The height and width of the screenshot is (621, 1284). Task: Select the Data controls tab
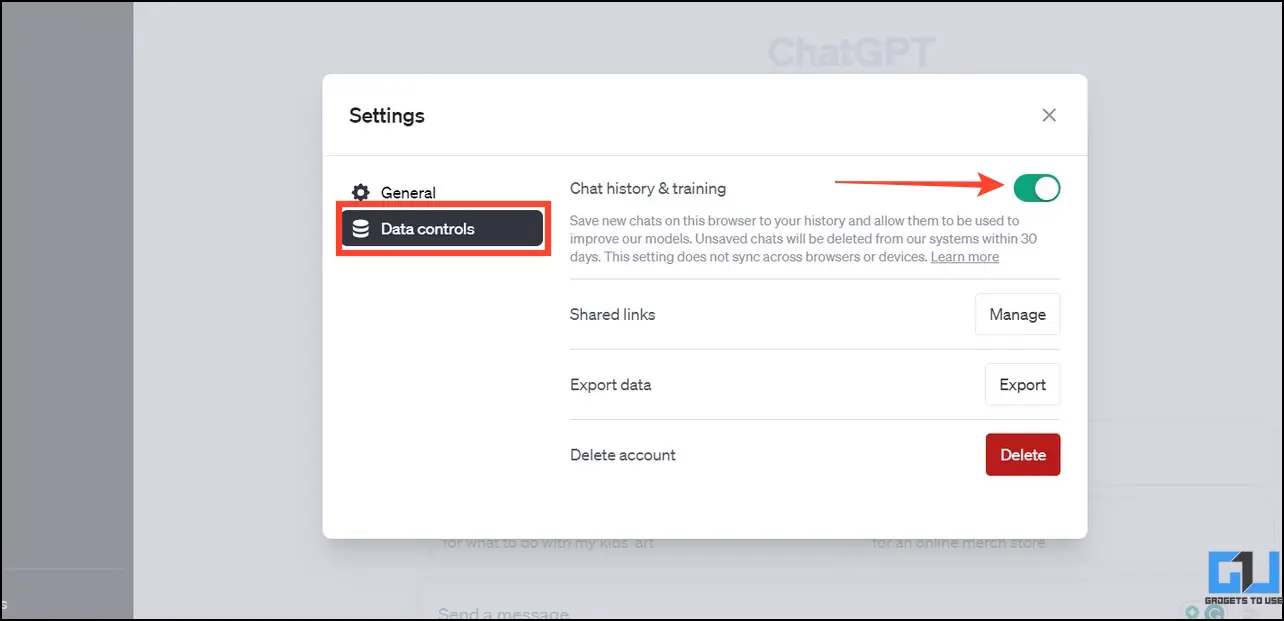[442, 229]
